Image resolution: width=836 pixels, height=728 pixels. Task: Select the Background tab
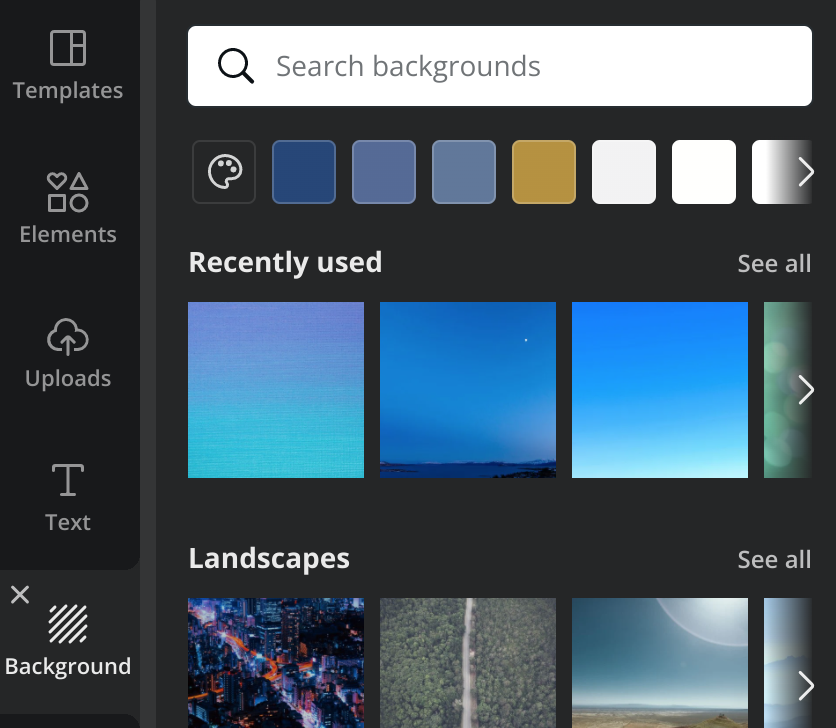coord(68,641)
